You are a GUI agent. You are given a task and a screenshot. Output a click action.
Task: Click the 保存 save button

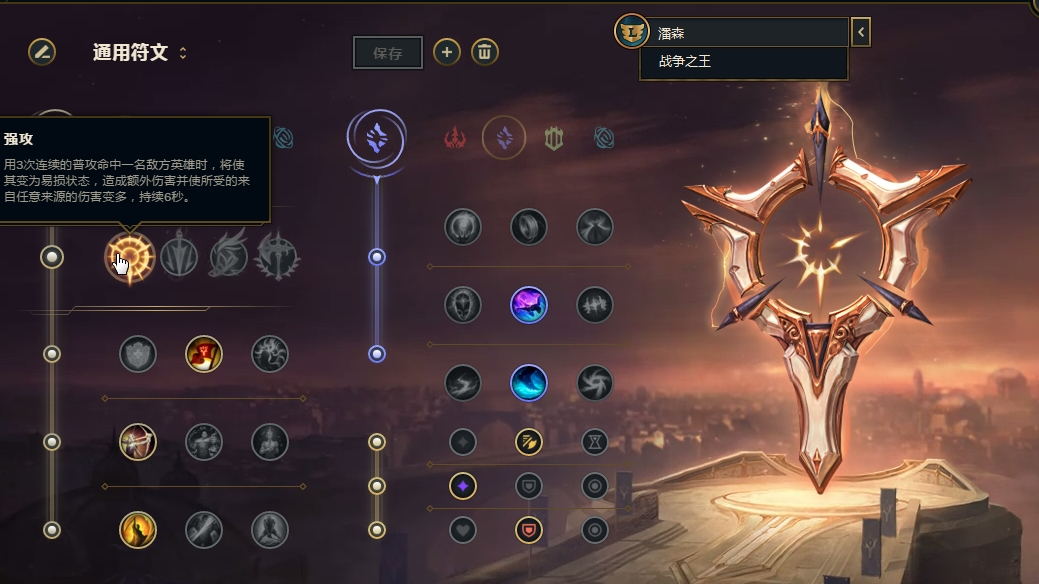point(388,53)
